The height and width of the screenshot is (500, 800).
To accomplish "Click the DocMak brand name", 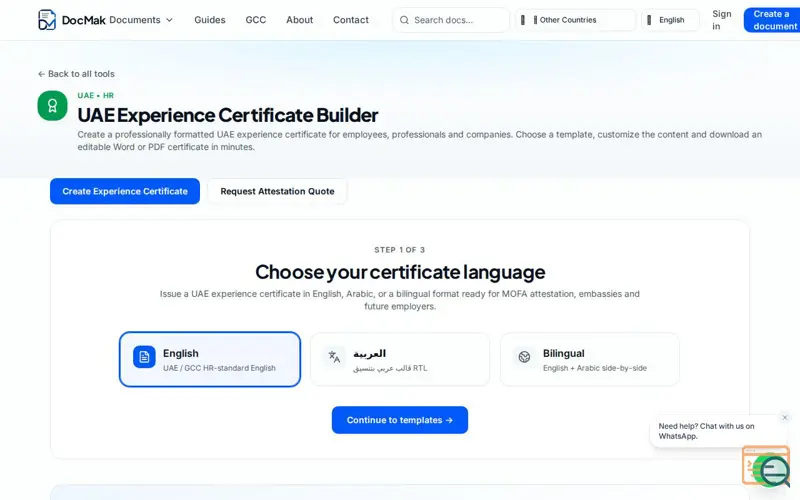I will 84,20.
